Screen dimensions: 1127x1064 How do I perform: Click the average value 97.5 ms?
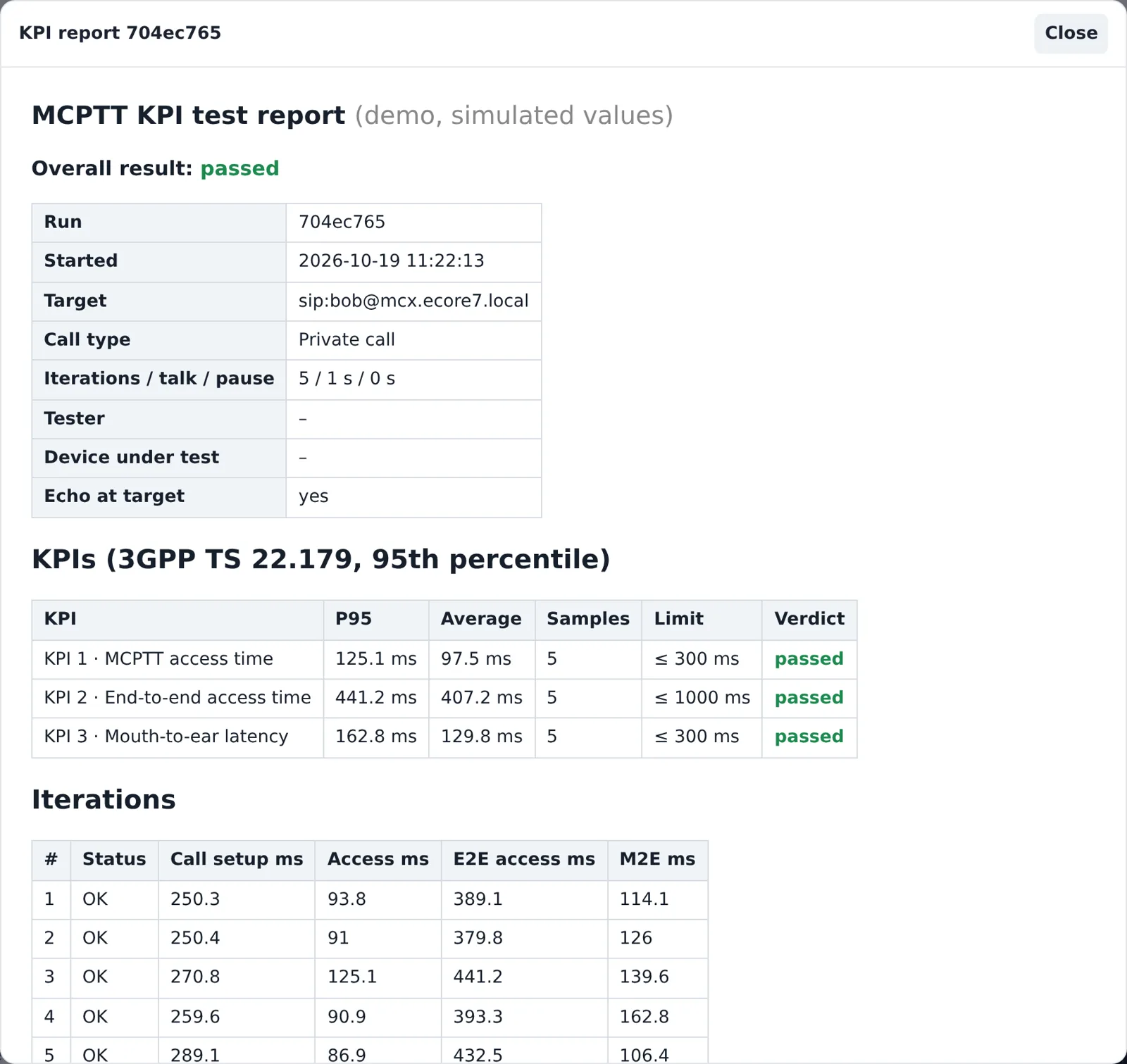[476, 659]
